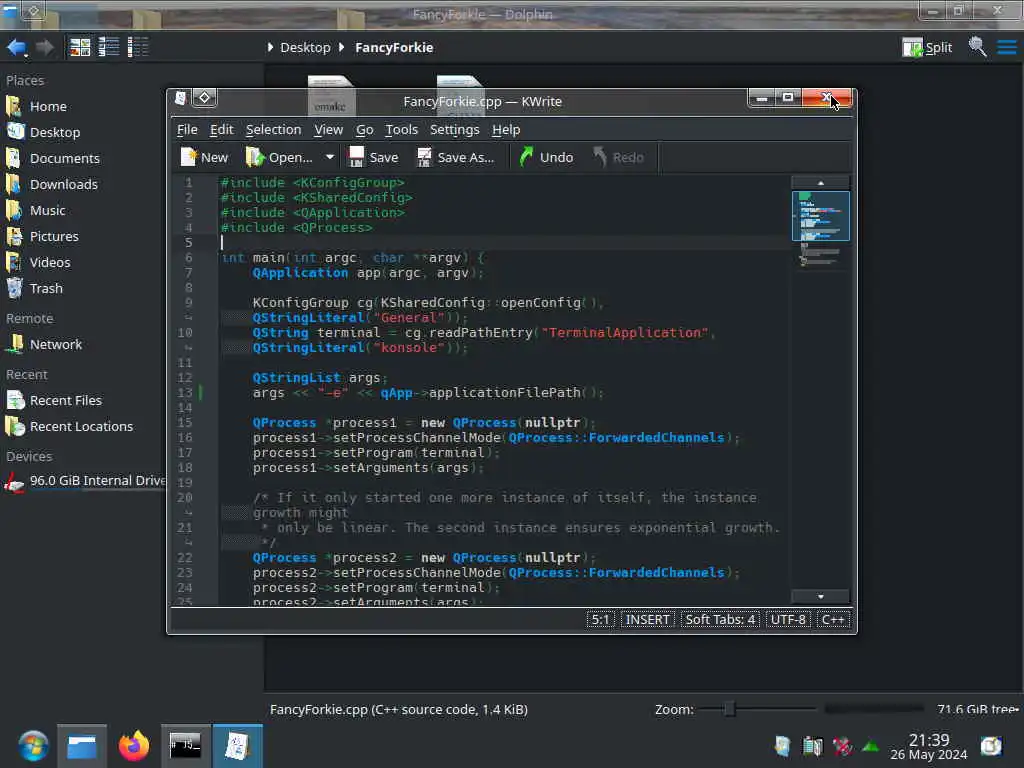Open the Edit menu in KWrite

click(221, 129)
